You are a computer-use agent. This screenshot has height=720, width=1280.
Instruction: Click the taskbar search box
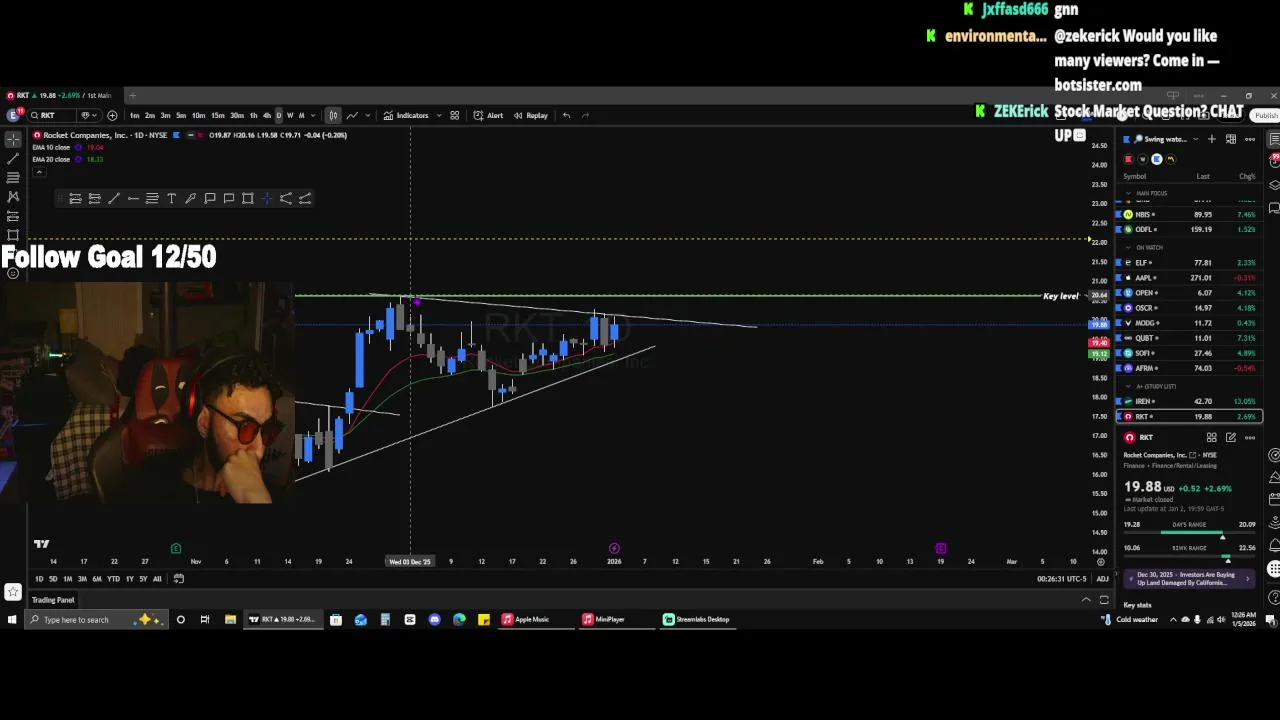(97, 620)
